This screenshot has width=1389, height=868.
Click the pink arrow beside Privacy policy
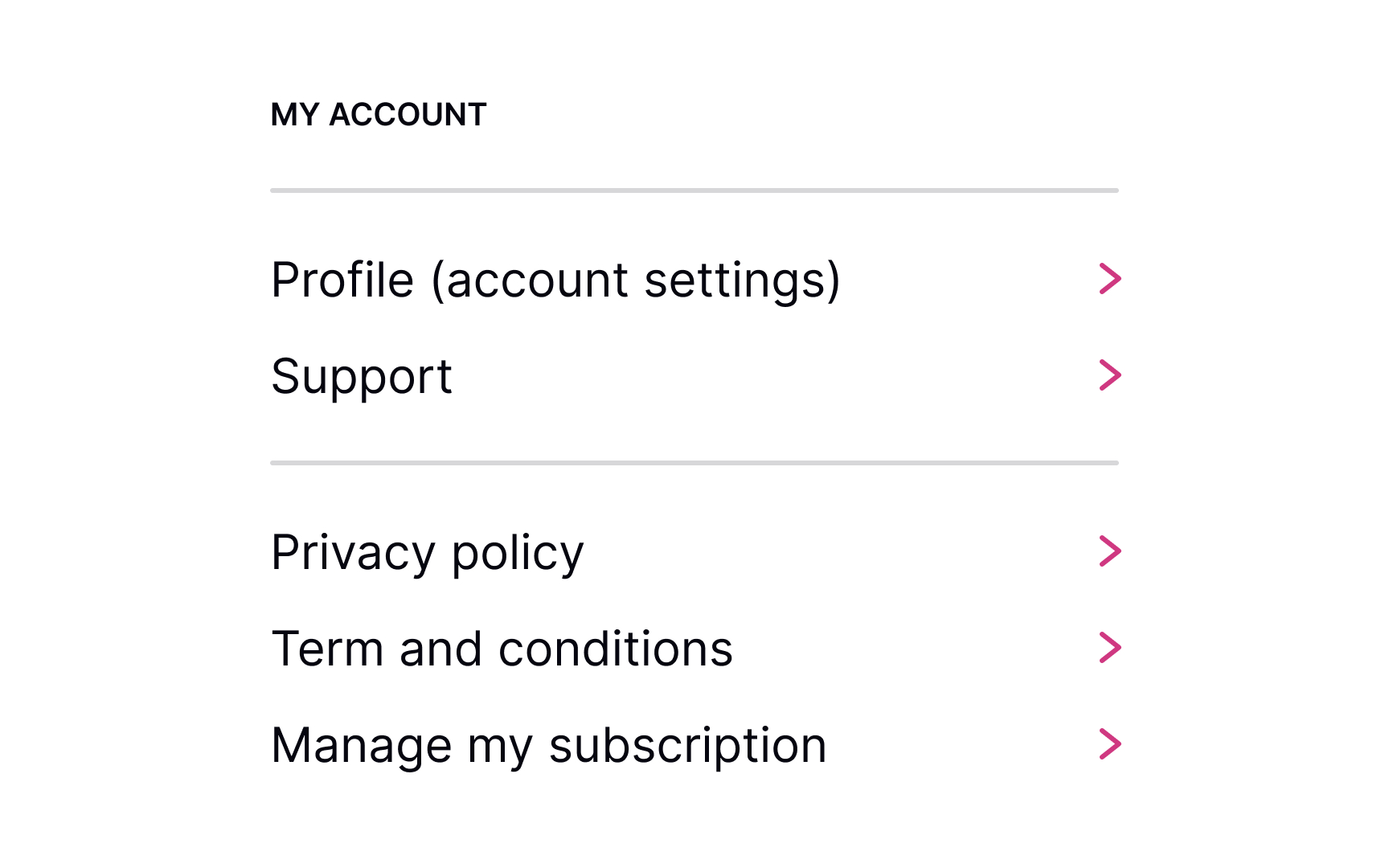click(x=1109, y=551)
